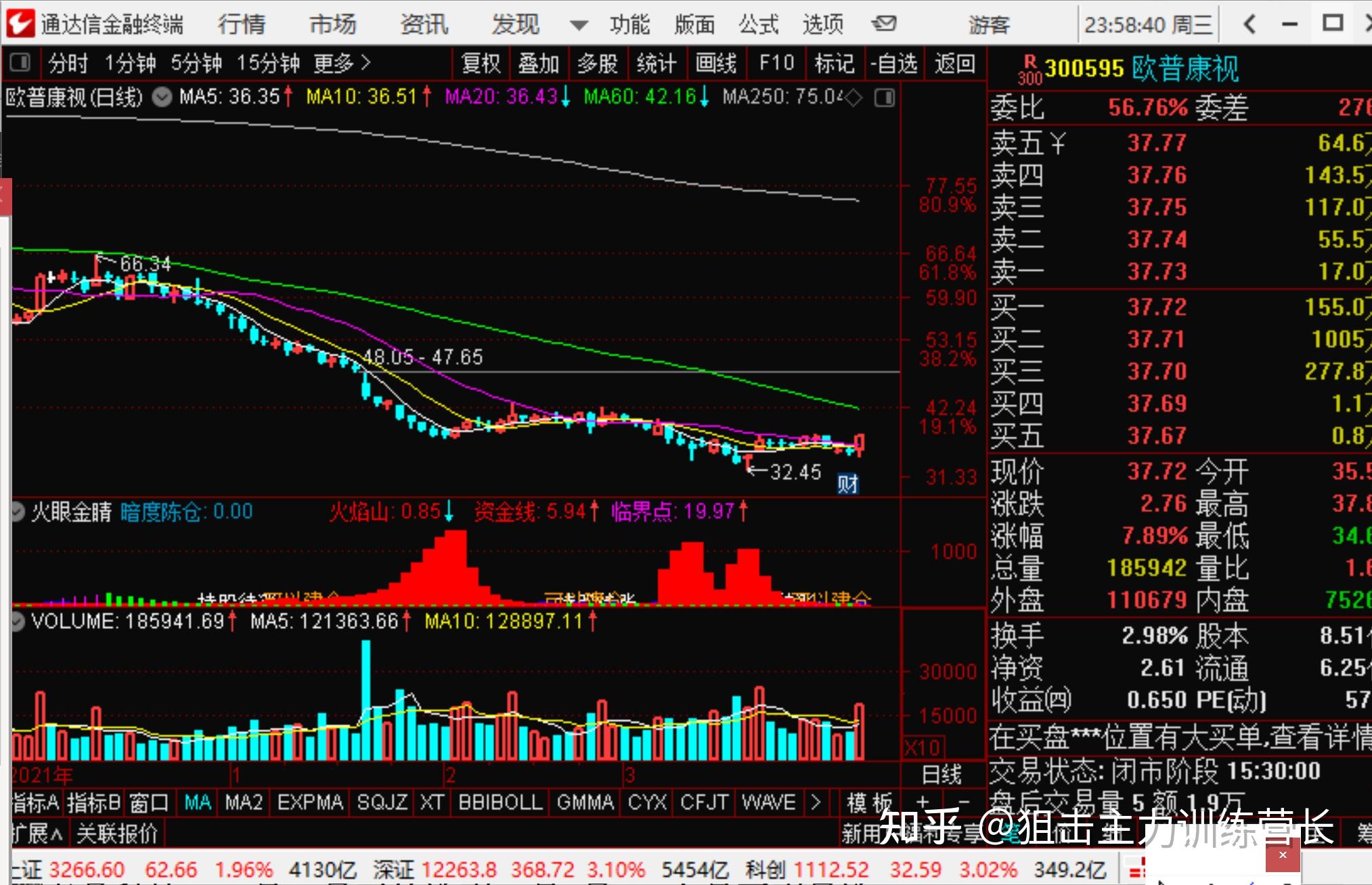Switch to the 15分钟 chart tab
The height and width of the screenshot is (885, 1372).
point(269,64)
